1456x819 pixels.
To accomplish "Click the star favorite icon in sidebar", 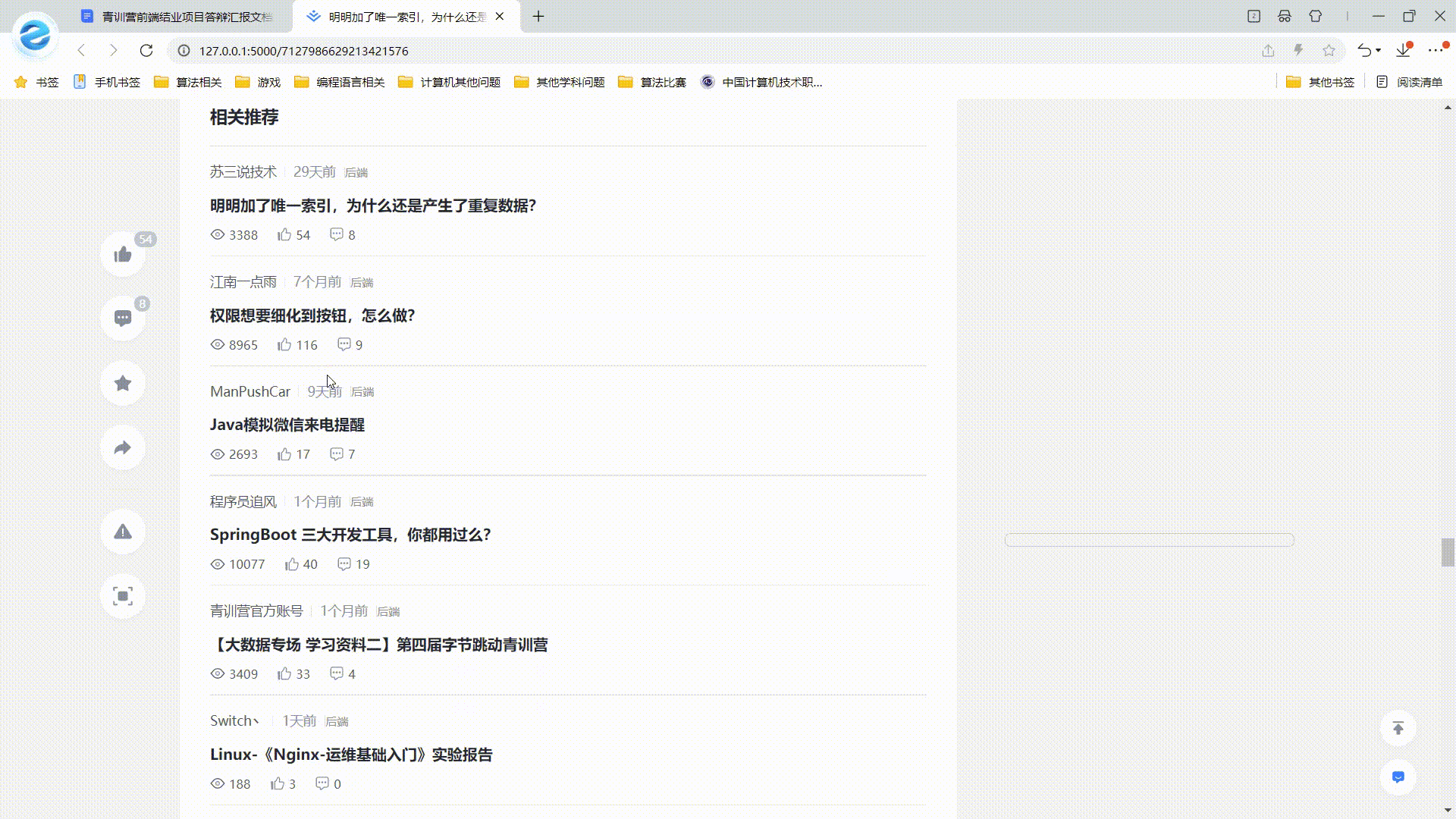I will 123,383.
